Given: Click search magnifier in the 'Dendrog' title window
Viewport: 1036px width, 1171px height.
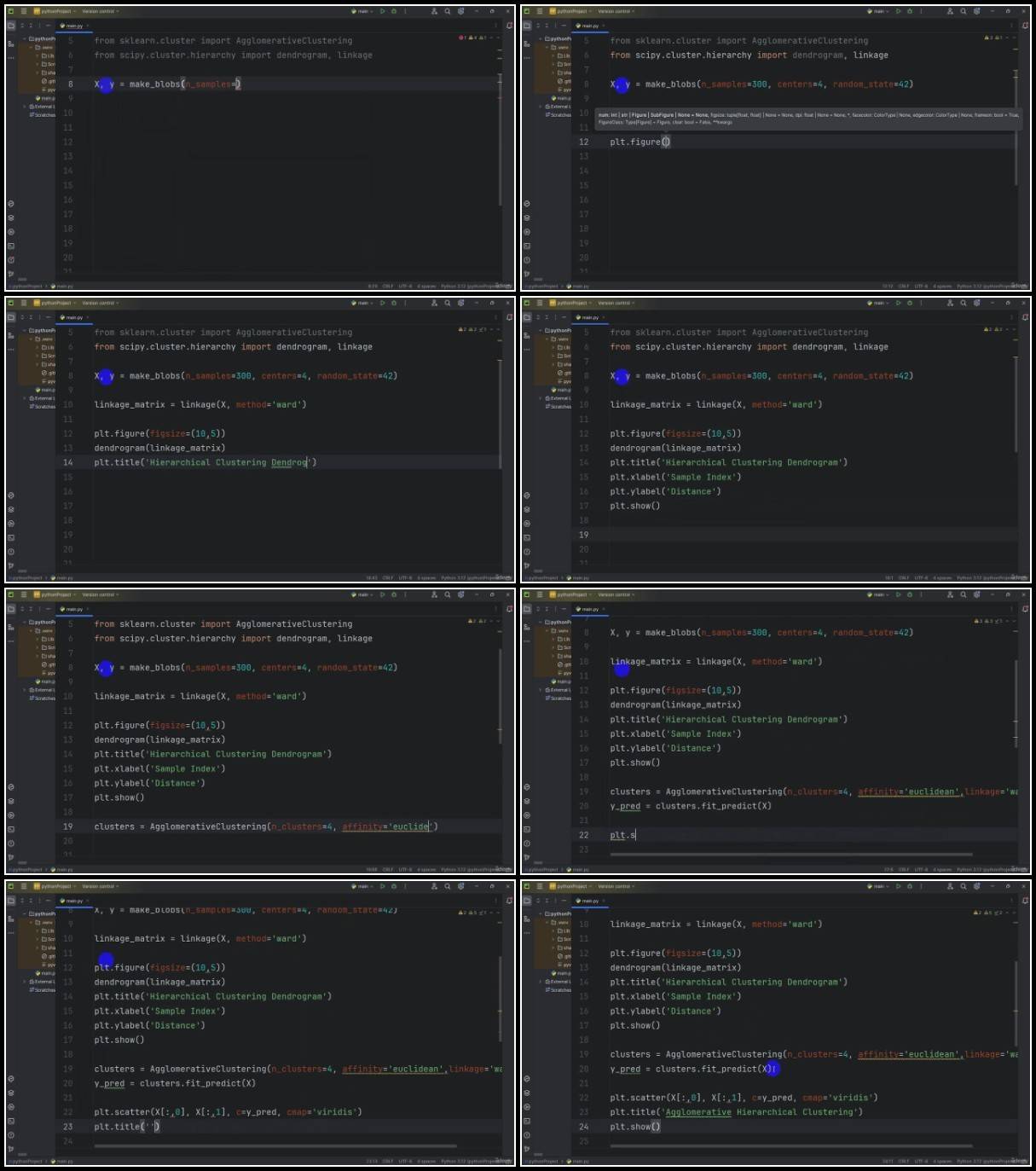Looking at the screenshot, I should (x=448, y=303).
